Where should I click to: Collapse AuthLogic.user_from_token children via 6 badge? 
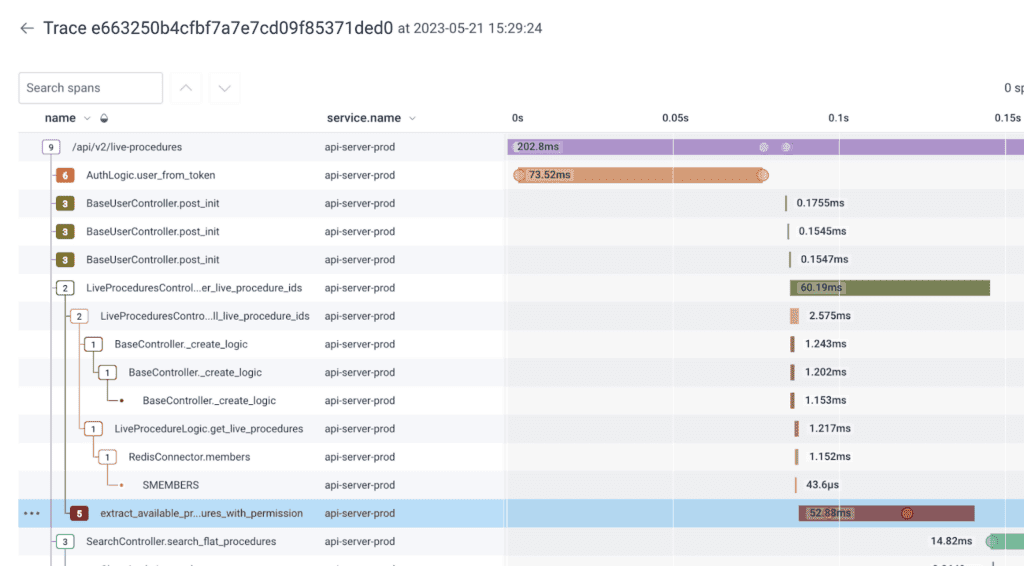65,175
